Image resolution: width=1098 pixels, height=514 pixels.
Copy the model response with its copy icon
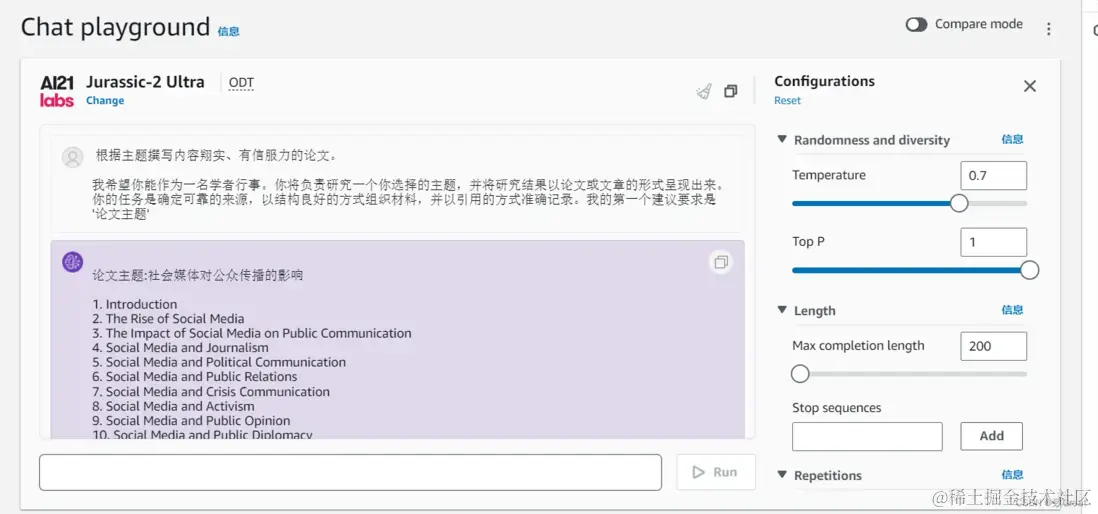(720, 262)
